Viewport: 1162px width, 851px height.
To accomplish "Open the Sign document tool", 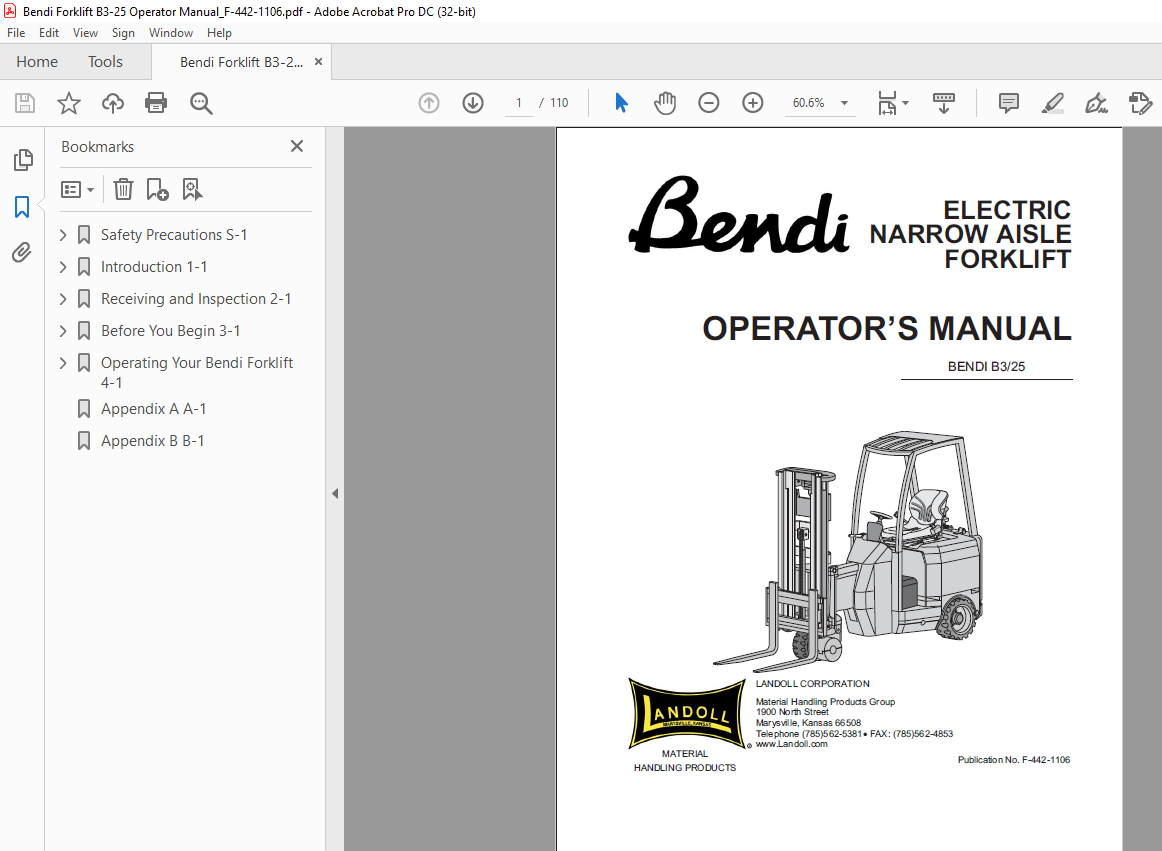I will click(1096, 103).
